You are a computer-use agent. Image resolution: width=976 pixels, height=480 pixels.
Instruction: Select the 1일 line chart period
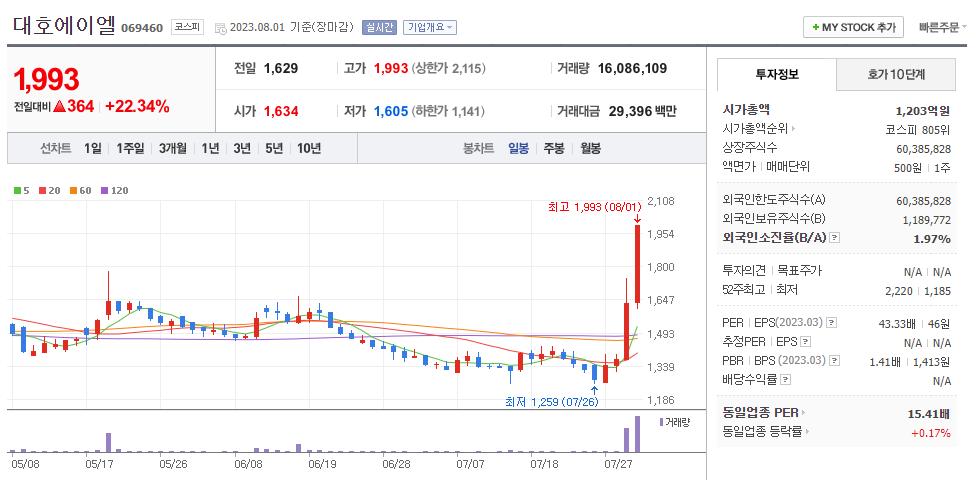(x=92, y=148)
